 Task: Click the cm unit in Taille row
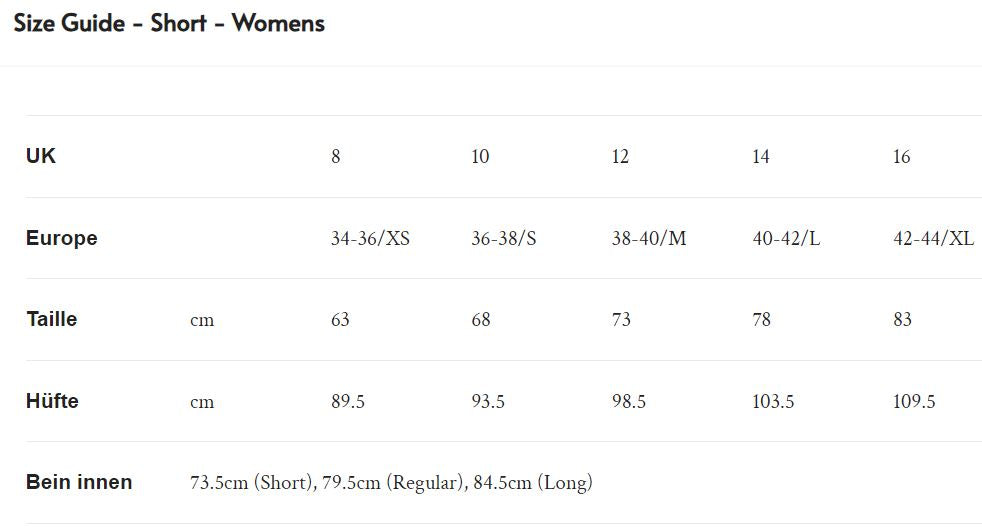tap(202, 321)
